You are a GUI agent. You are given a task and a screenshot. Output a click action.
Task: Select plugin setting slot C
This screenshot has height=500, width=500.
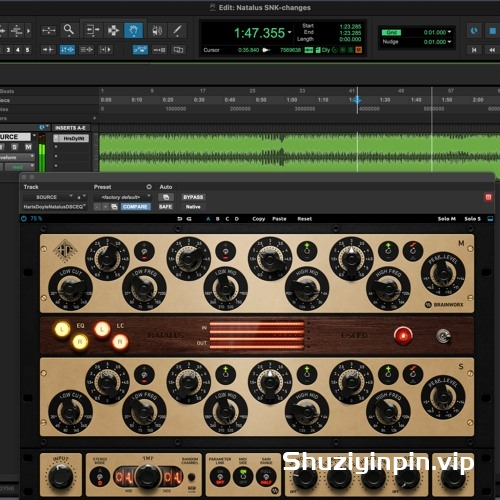pos(227,219)
